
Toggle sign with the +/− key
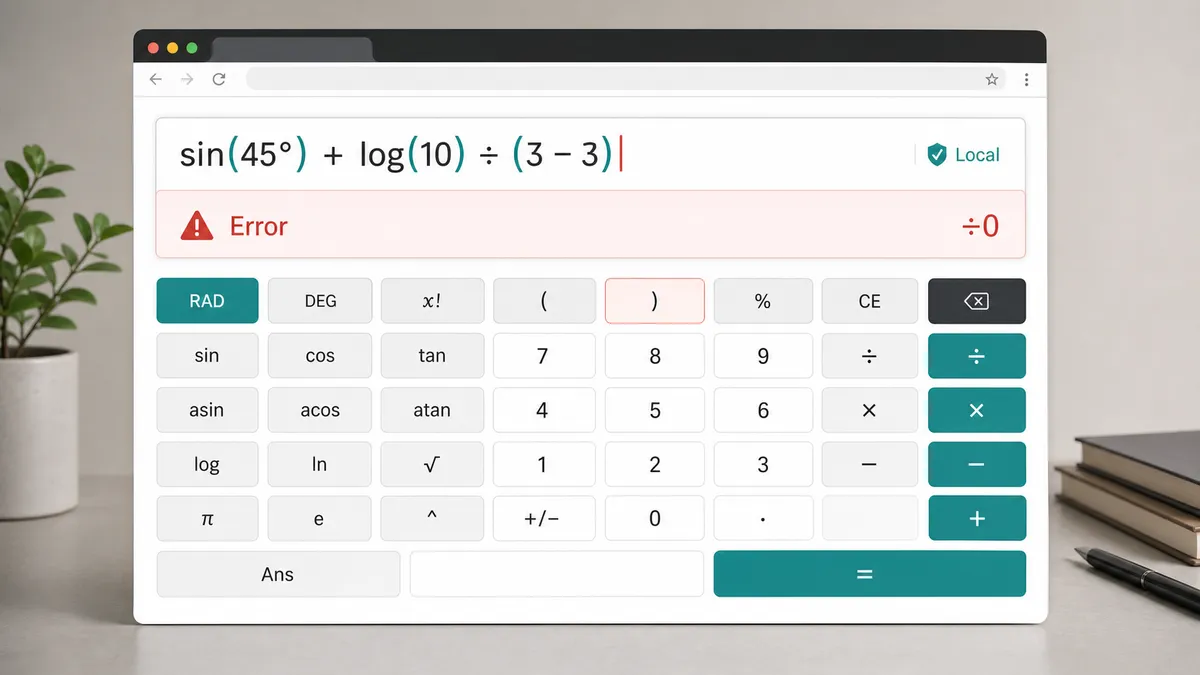(543, 519)
